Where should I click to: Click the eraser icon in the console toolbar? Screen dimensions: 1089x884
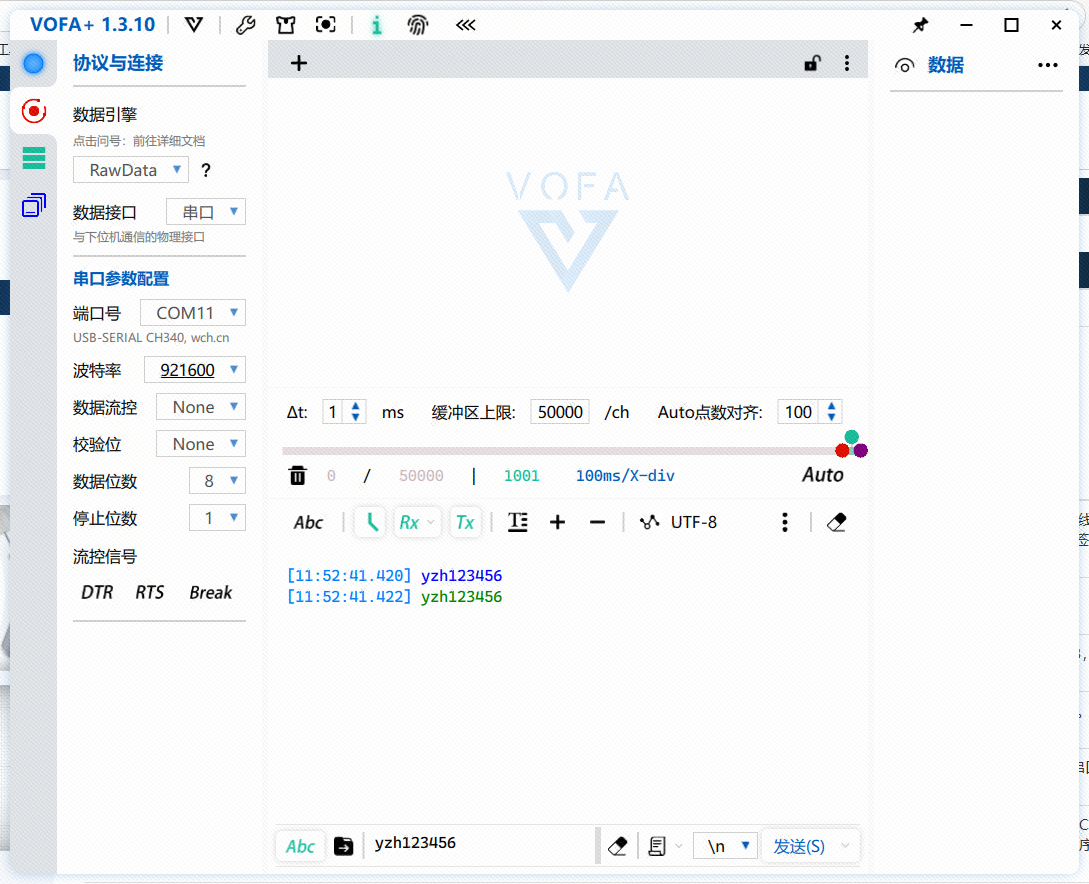click(837, 521)
